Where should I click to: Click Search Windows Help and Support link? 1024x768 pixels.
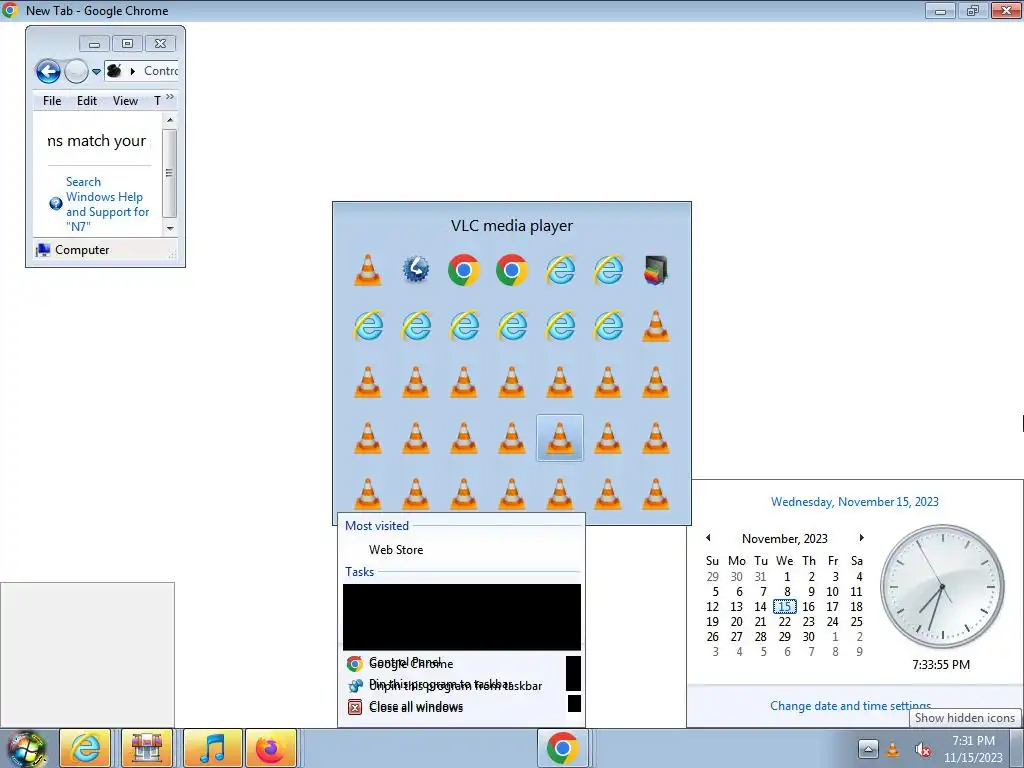pyautogui.click(x=107, y=204)
